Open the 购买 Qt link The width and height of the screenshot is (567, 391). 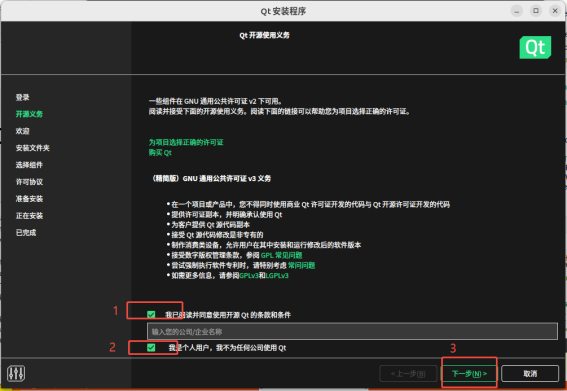pos(160,153)
